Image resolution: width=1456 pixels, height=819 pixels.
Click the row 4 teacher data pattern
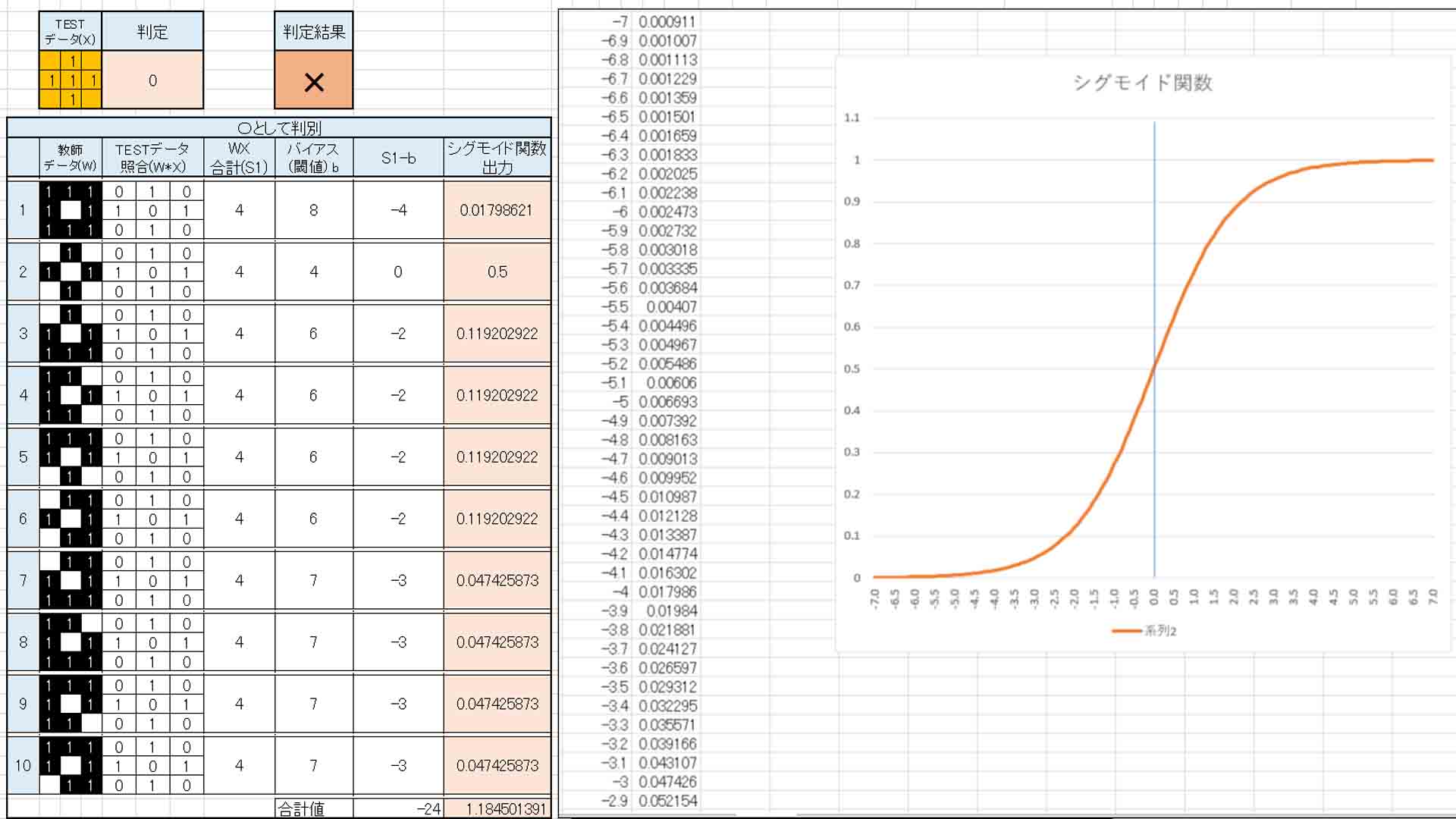tap(70, 396)
